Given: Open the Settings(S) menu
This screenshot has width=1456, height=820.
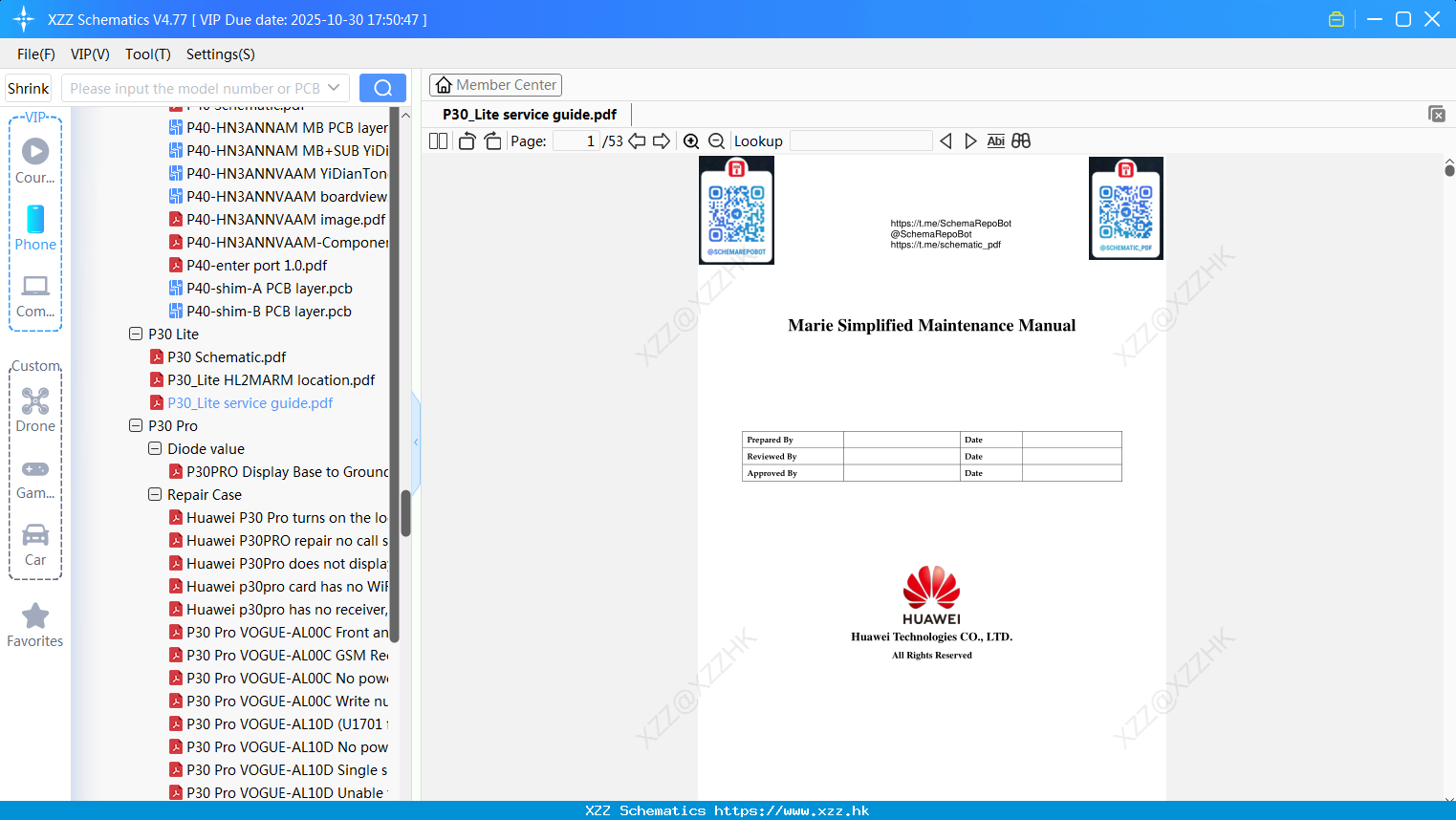Looking at the screenshot, I should [221, 54].
